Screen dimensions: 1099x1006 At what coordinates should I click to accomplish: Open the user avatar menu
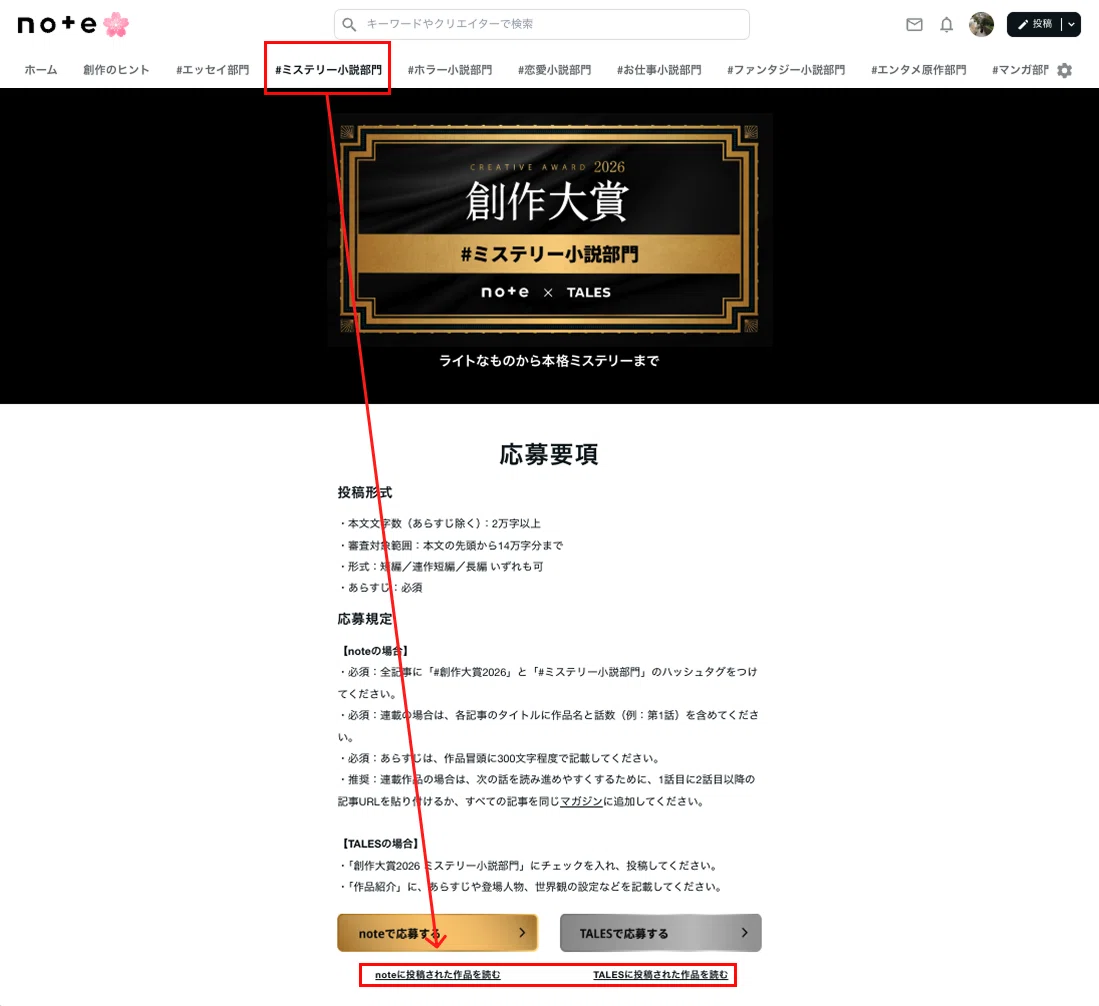(981, 25)
